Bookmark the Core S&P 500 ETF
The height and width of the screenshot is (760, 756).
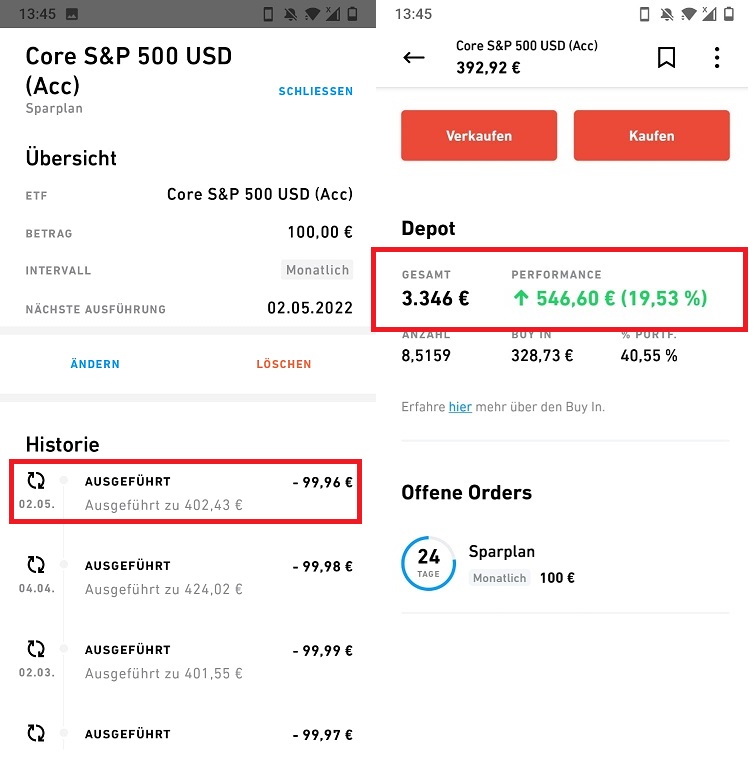click(666, 58)
